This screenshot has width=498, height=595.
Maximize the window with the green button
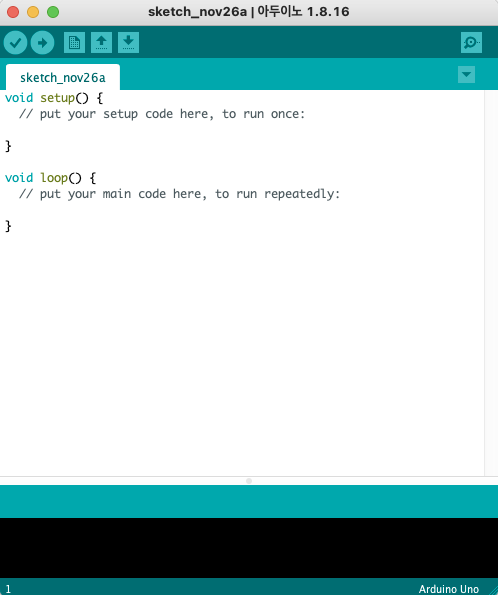53,12
